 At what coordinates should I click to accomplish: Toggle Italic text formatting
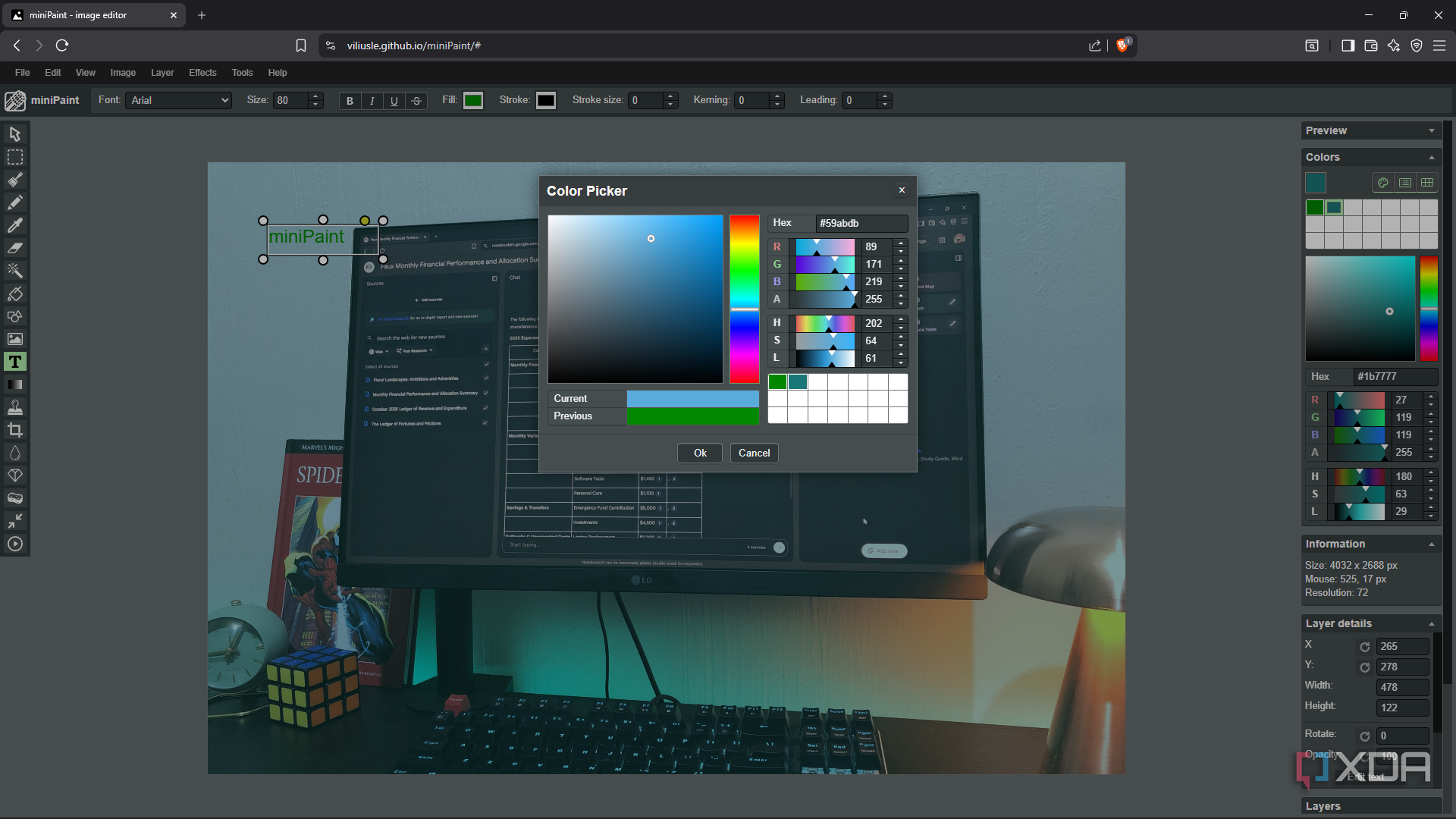pyautogui.click(x=372, y=101)
